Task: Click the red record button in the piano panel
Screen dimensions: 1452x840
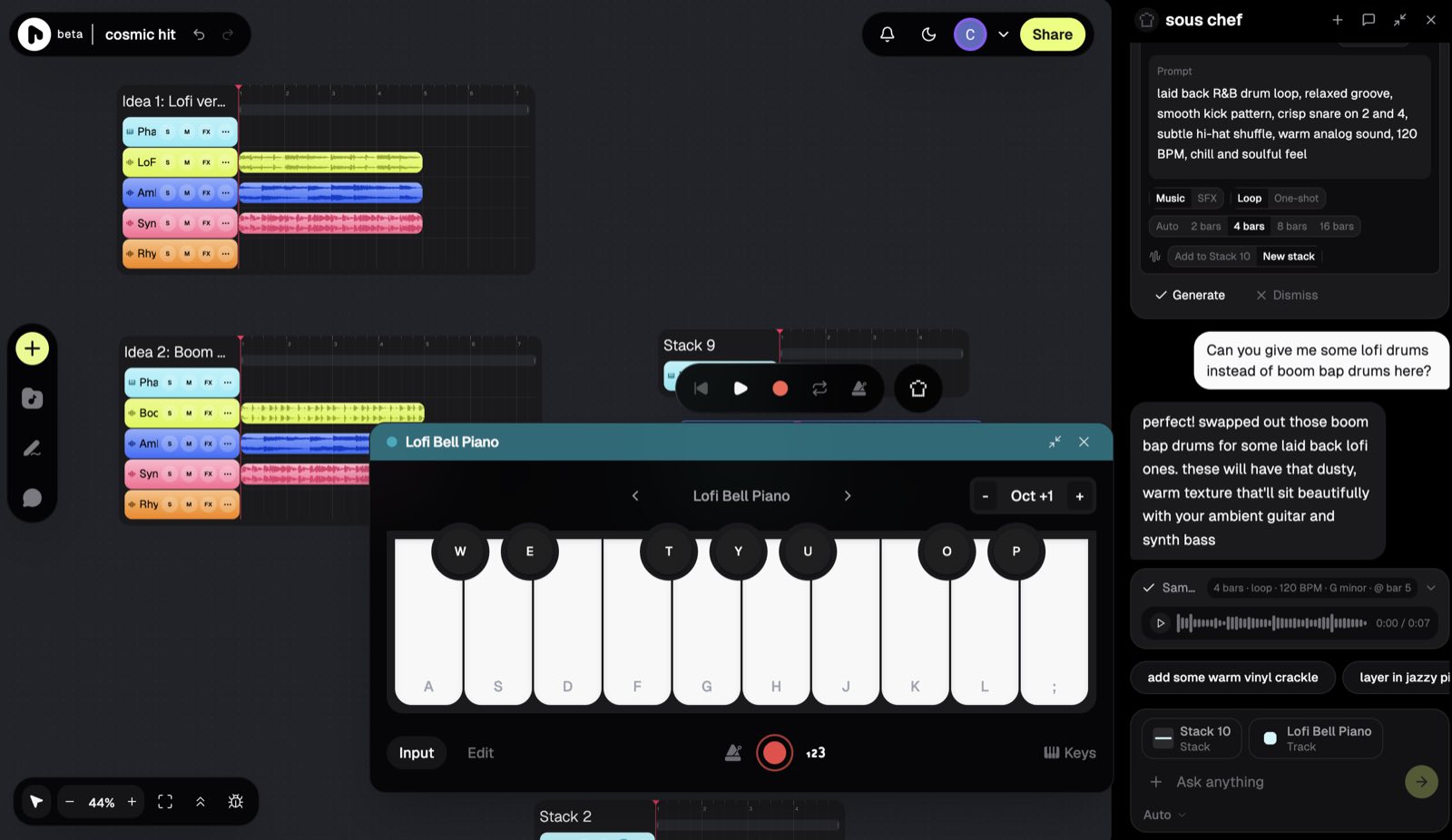Action: point(774,753)
